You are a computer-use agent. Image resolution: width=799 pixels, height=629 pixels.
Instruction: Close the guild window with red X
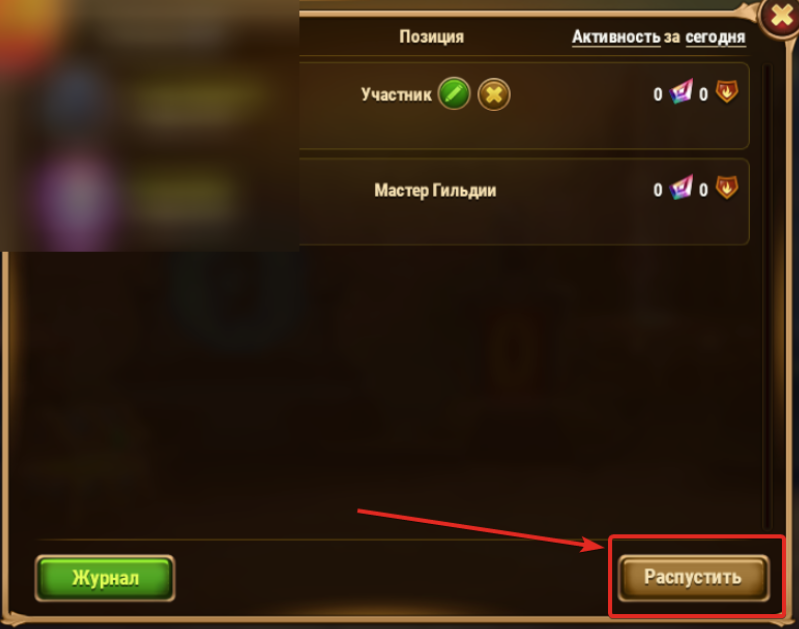pyautogui.click(x=780, y=16)
